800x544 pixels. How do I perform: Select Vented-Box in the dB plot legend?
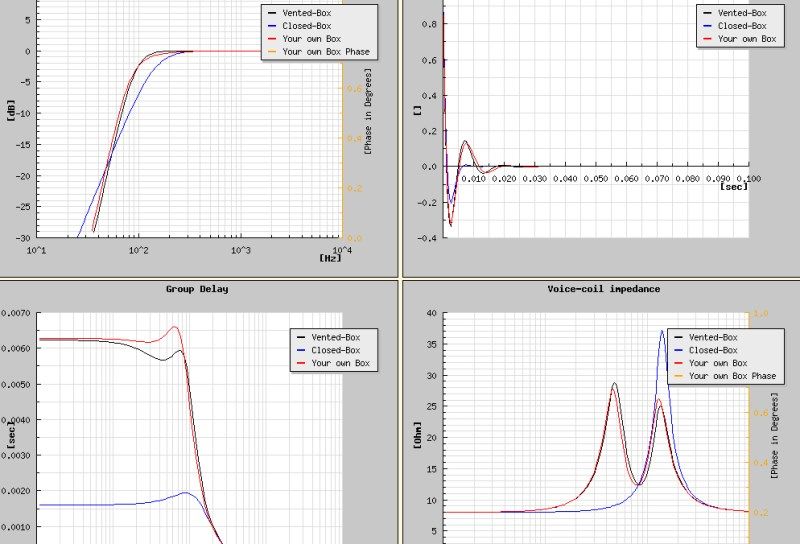point(307,13)
